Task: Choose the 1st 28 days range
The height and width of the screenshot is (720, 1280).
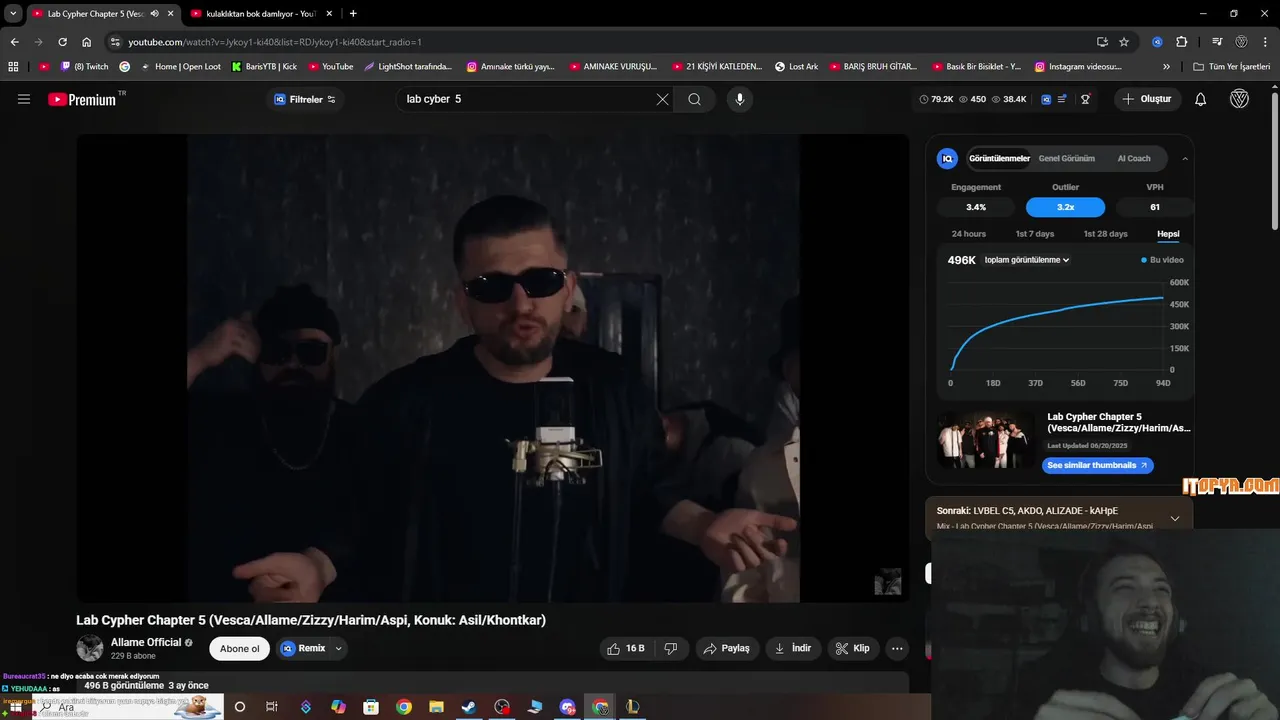Action: coord(1105,234)
